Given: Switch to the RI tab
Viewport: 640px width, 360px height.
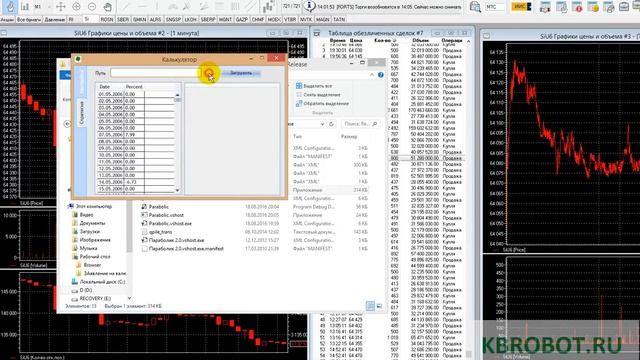Looking at the screenshot, I should point(71,20).
